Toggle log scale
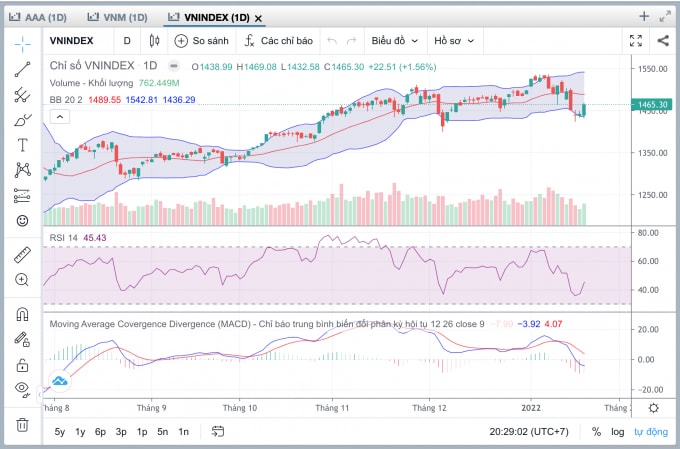 [x=618, y=432]
